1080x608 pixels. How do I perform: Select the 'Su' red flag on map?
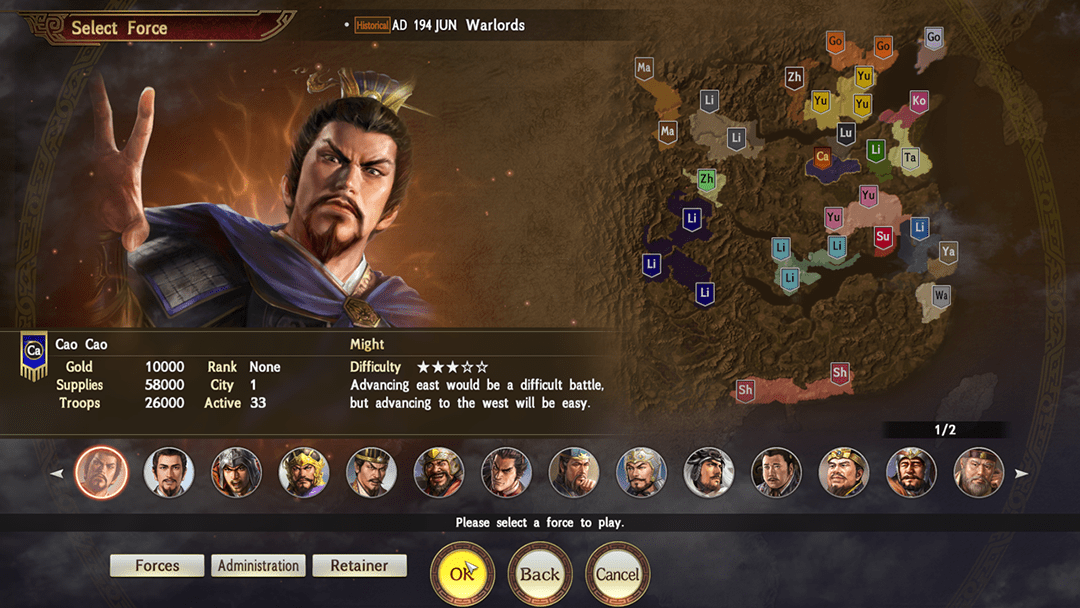tap(883, 238)
